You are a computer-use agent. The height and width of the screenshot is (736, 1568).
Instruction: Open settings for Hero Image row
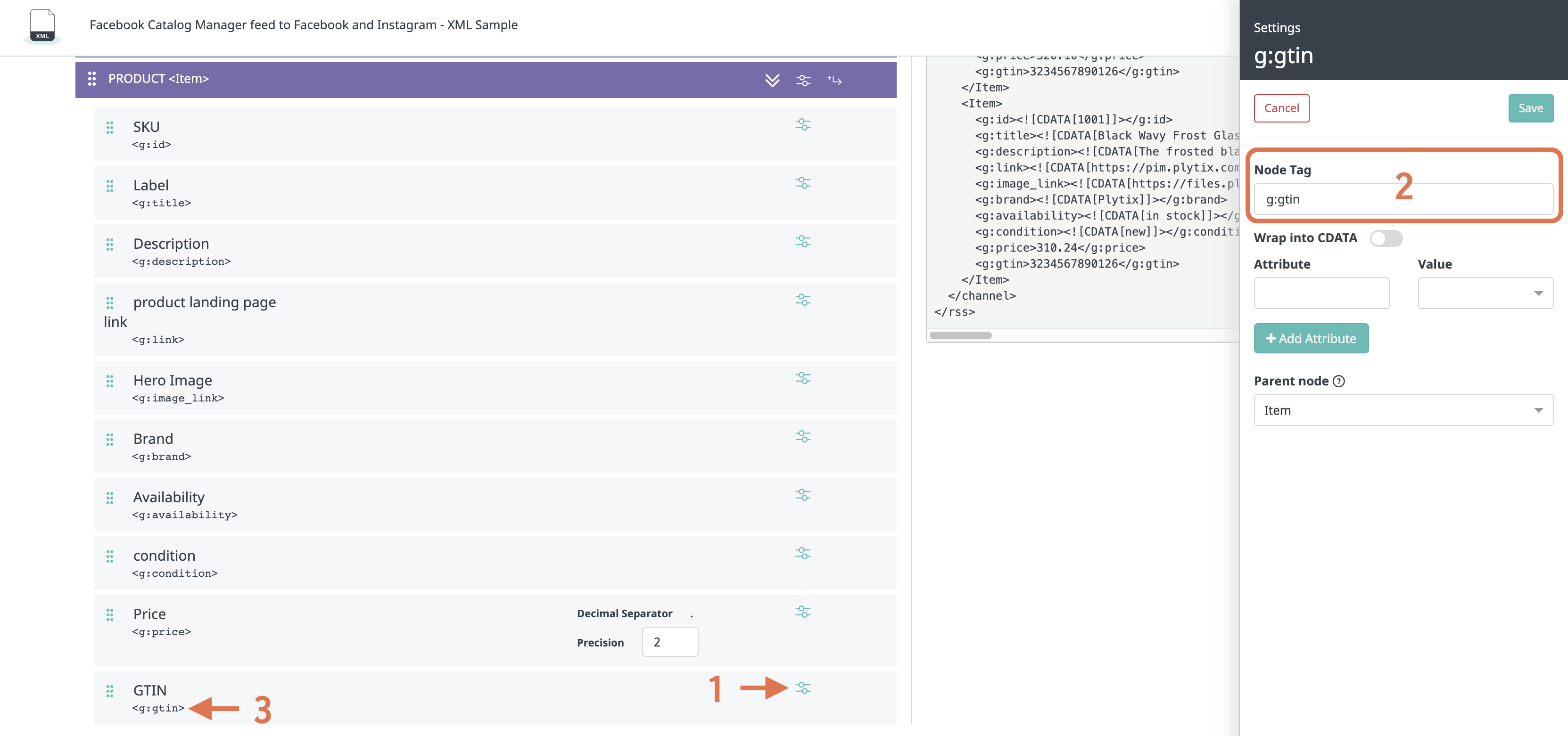click(x=802, y=378)
